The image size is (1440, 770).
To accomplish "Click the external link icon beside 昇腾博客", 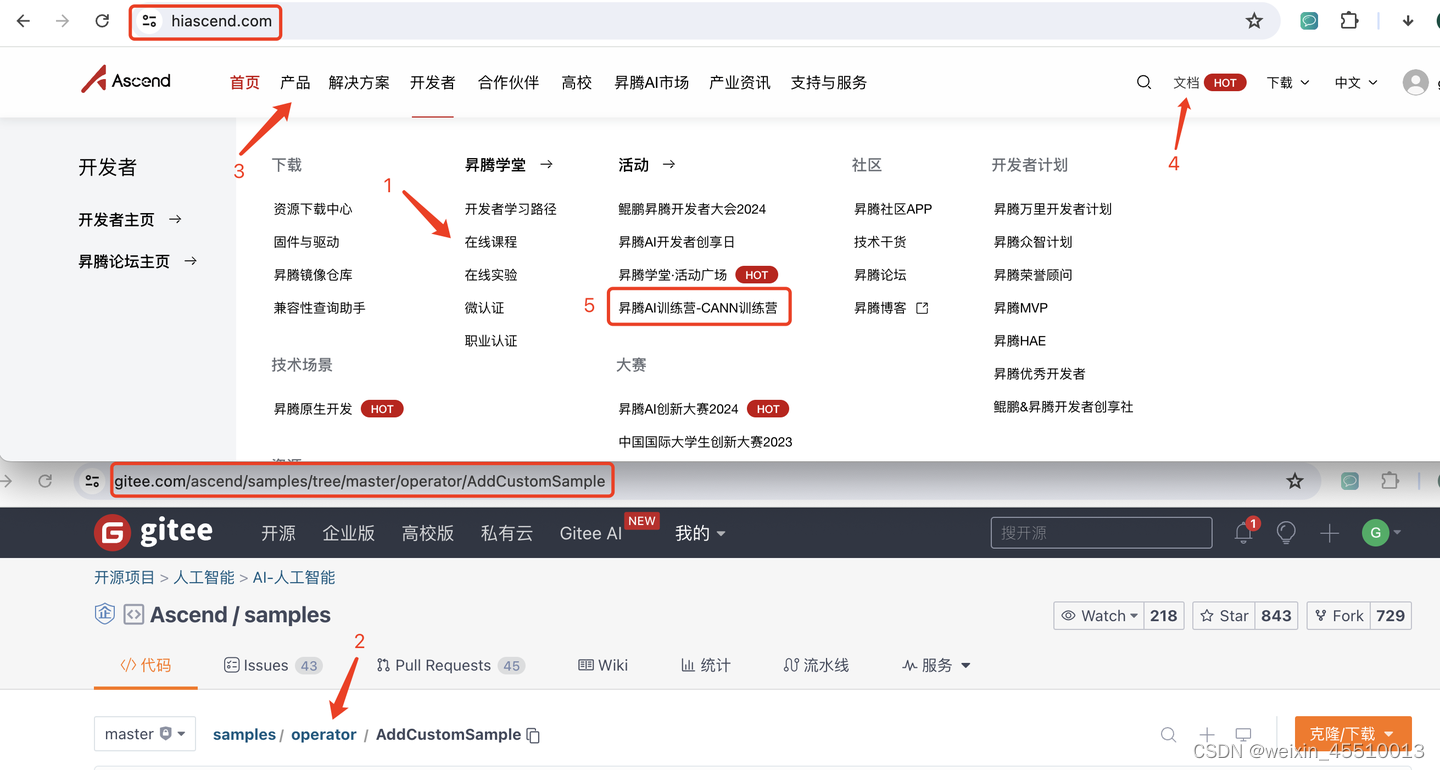I will 922,308.
